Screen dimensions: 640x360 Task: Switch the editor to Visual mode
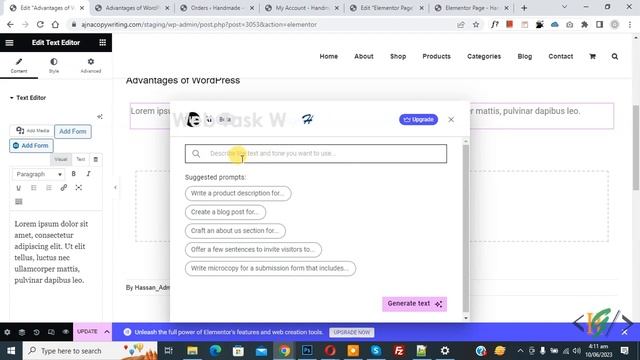coord(60,159)
